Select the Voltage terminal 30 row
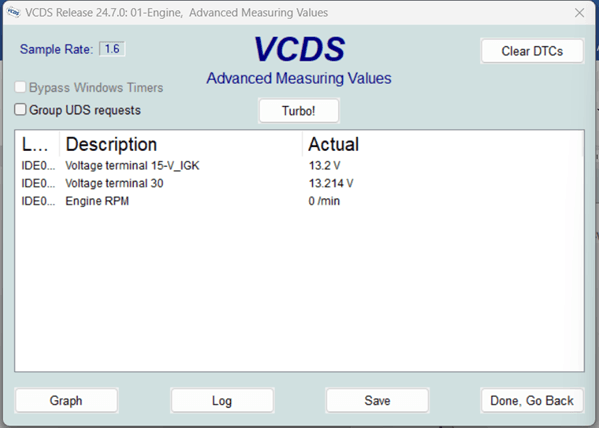599x428 pixels. pos(299,183)
